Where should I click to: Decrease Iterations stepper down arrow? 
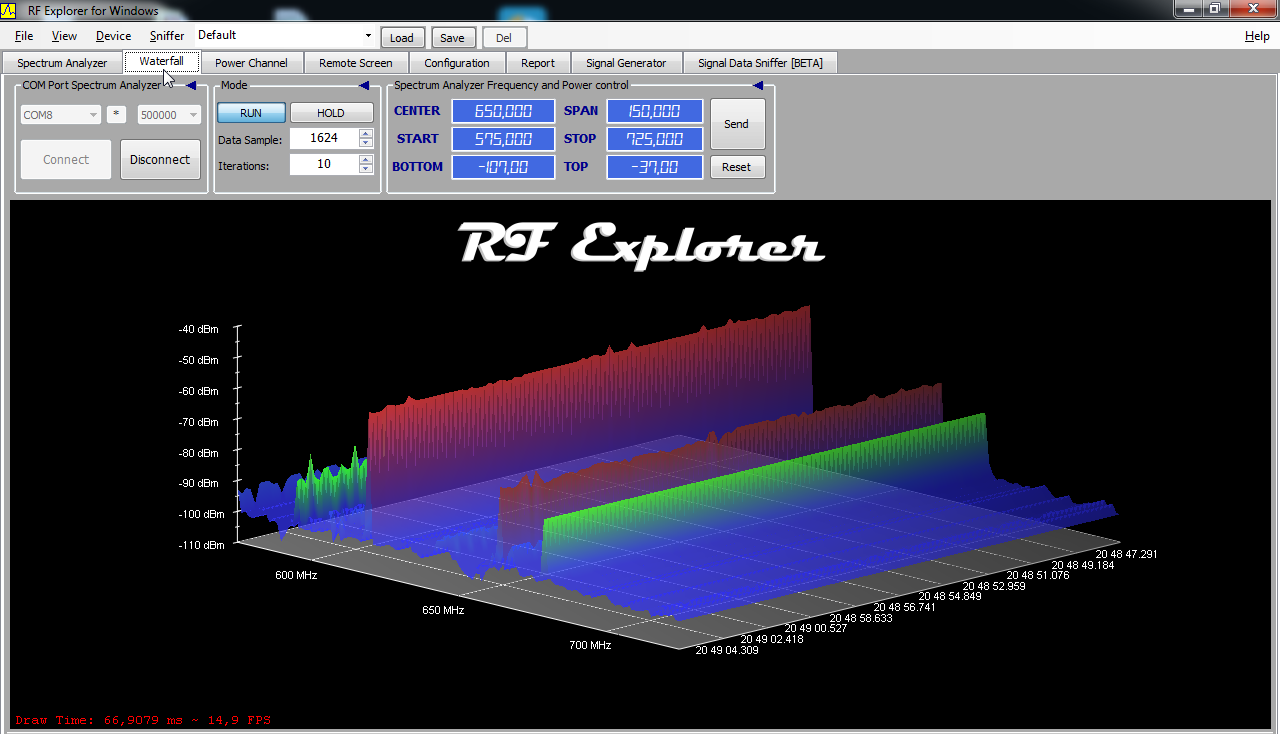coord(366,169)
